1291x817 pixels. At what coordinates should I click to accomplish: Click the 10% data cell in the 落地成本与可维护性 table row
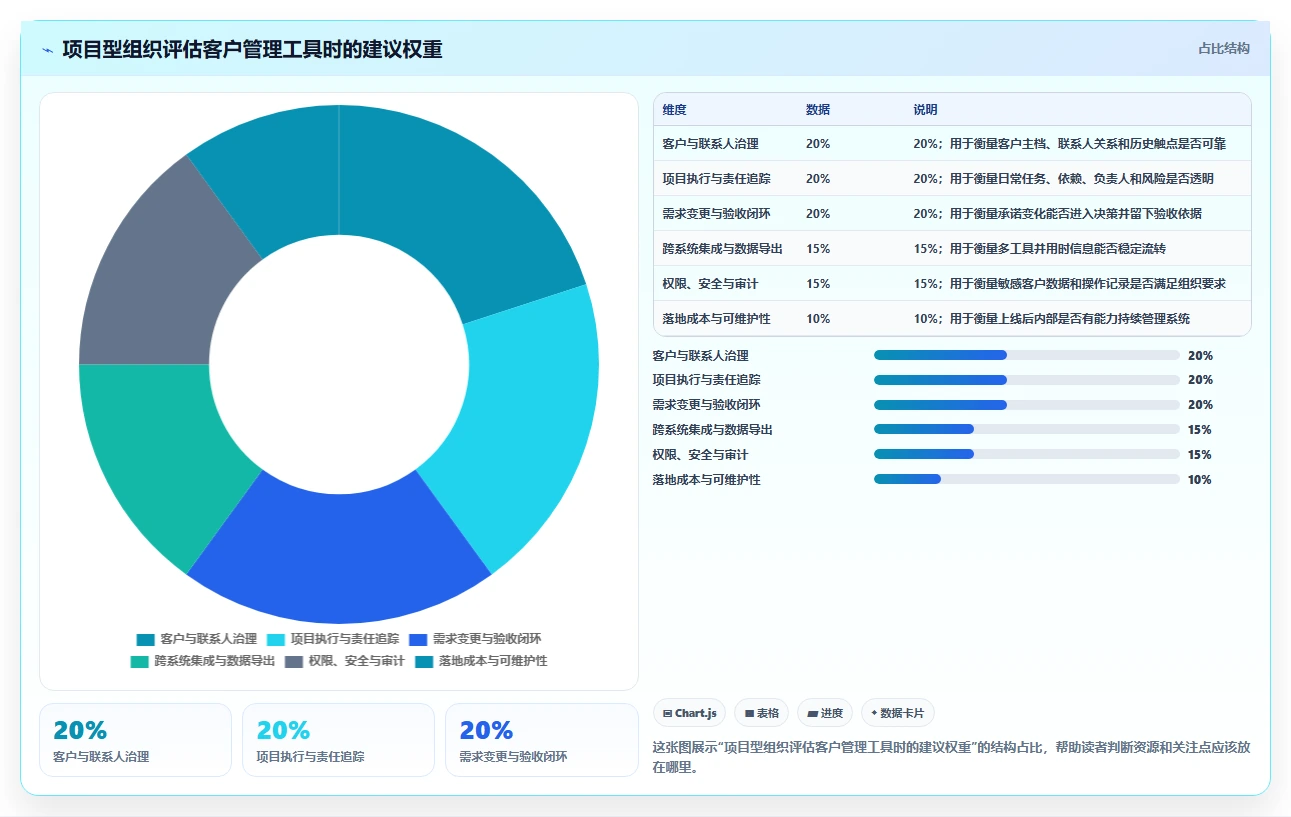(x=818, y=319)
